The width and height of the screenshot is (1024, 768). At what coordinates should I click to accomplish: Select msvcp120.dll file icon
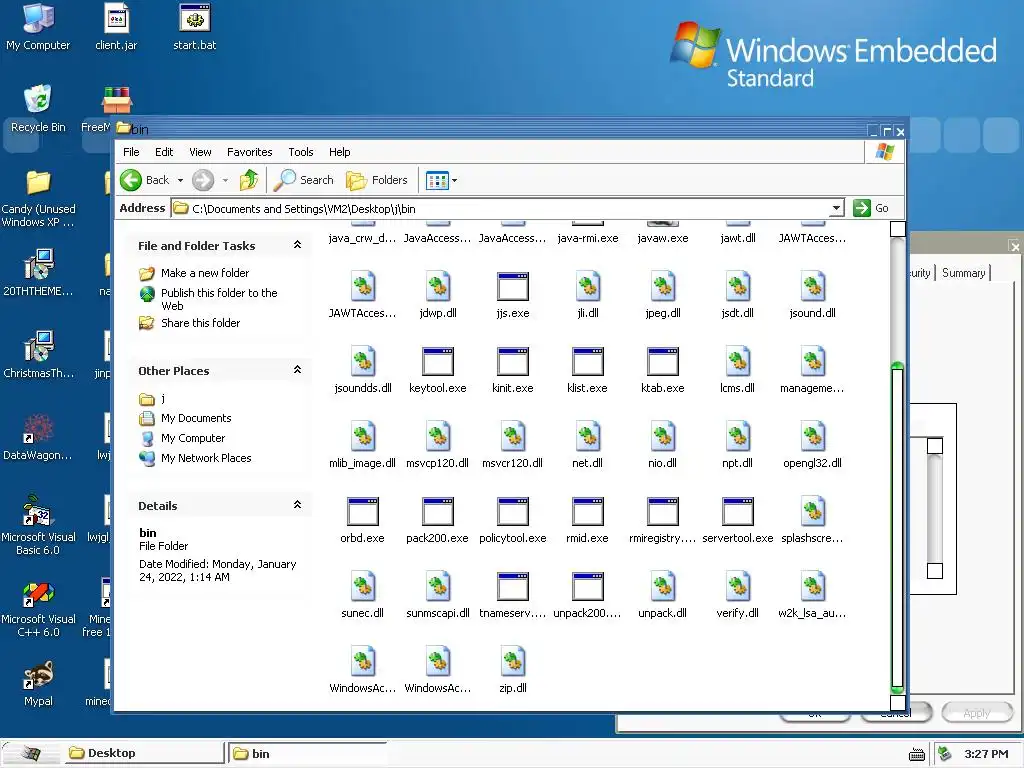point(438,436)
